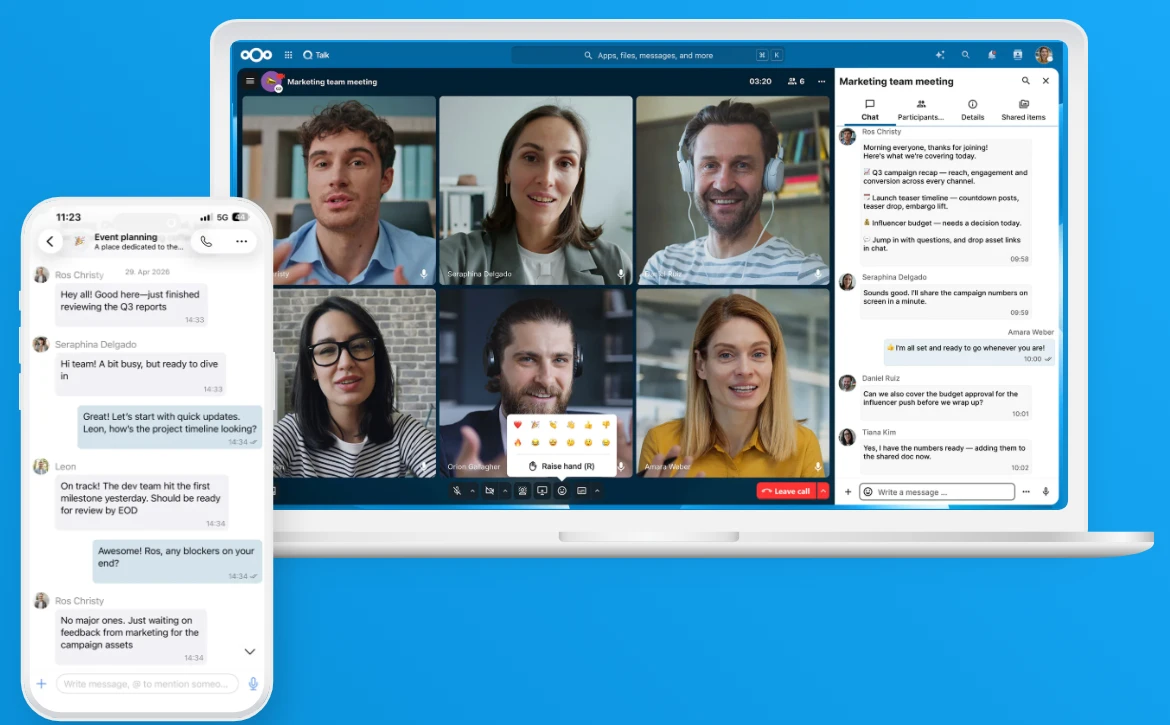Open the call participant count showing 6

click(x=796, y=81)
